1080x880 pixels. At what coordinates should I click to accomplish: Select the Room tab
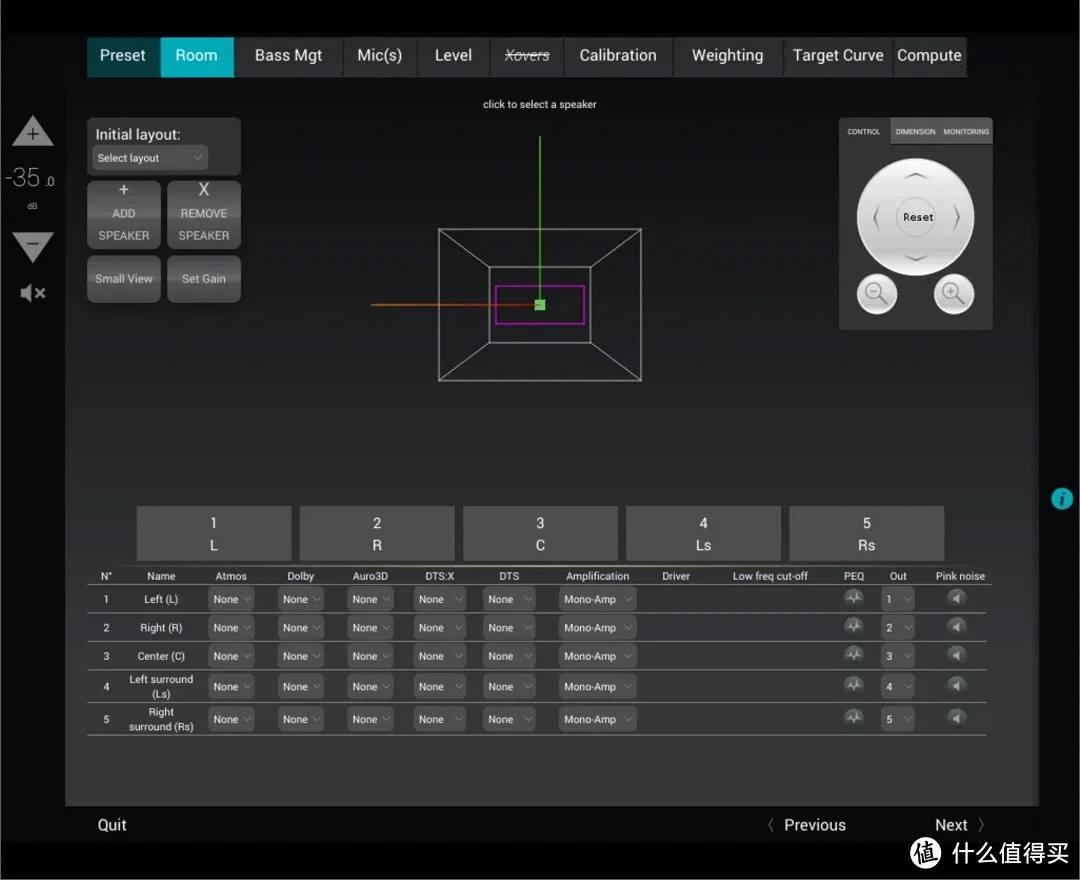click(197, 56)
